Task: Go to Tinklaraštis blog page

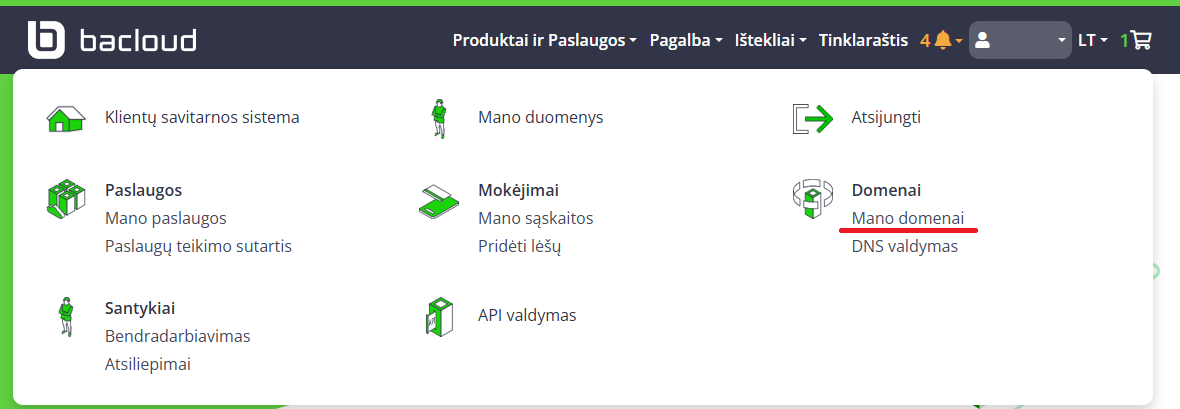Action: point(863,40)
